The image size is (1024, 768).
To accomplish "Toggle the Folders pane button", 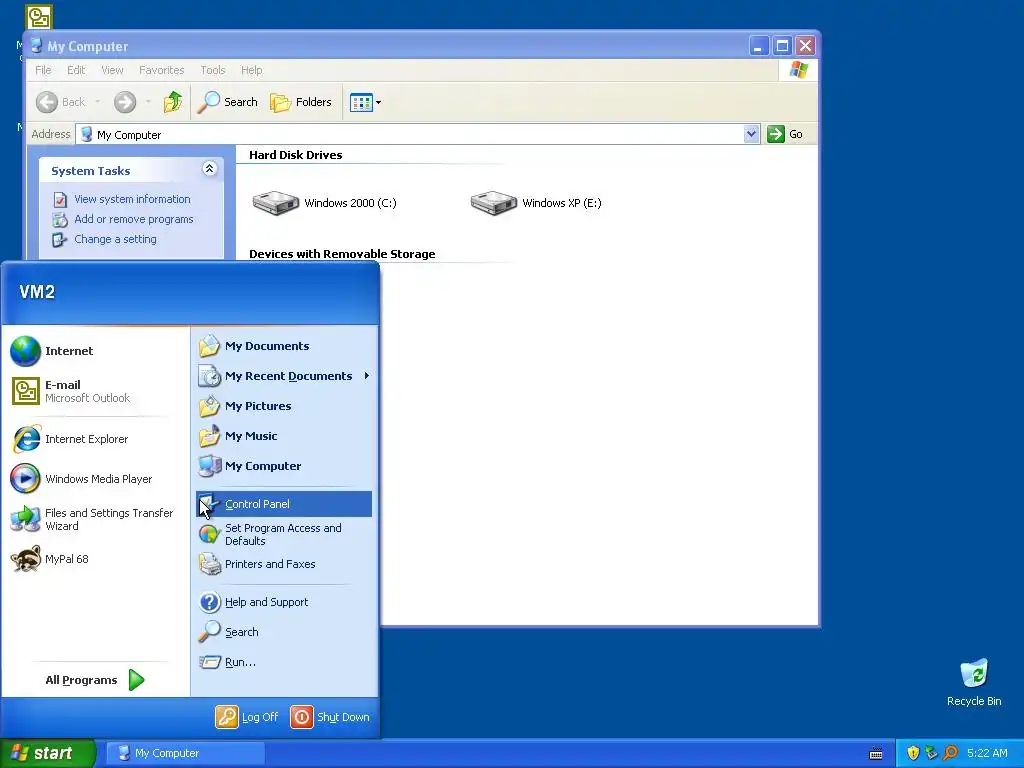I will tap(301, 102).
